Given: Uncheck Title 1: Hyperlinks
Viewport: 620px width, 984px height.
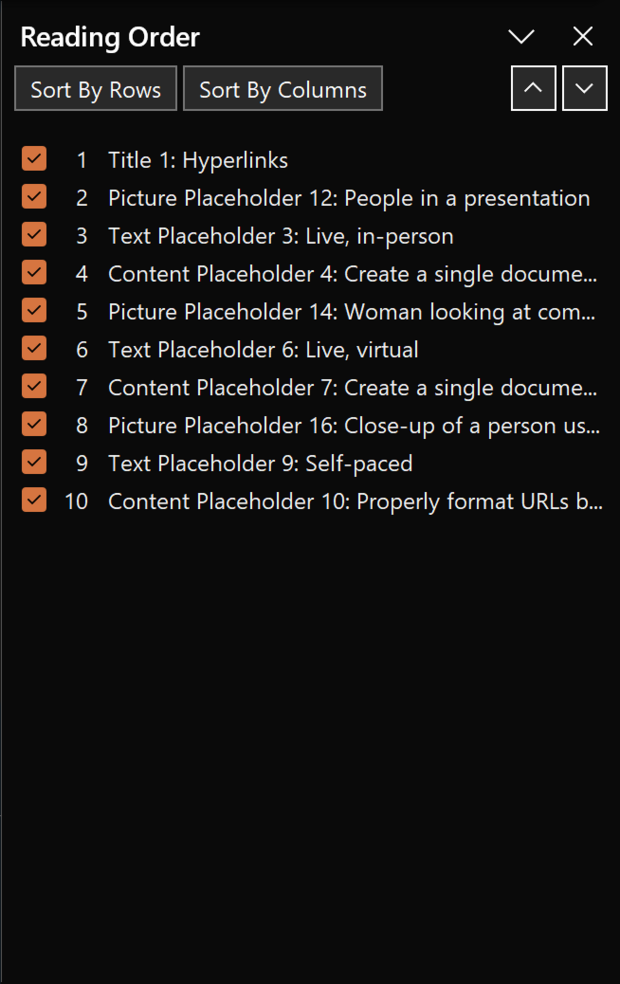Looking at the screenshot, I should [x=34, y=159].
